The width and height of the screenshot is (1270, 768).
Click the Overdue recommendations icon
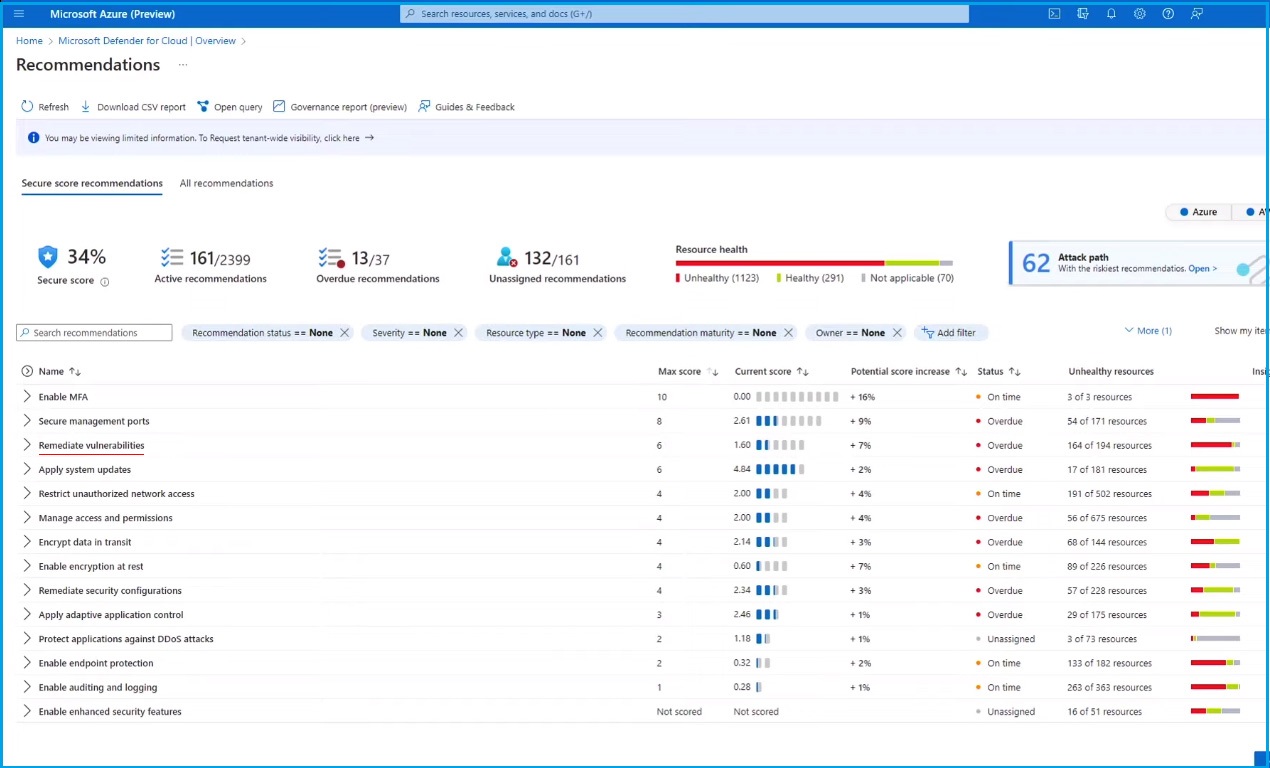coord(331,258)
